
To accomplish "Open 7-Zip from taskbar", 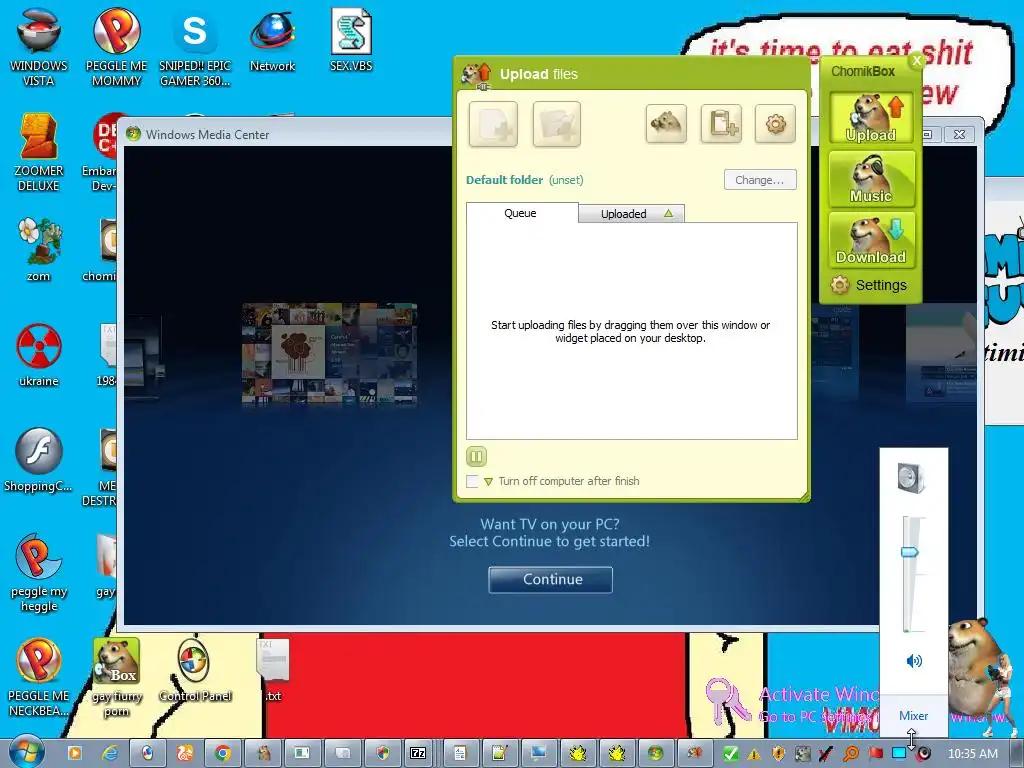I will (x=418, y=754).
